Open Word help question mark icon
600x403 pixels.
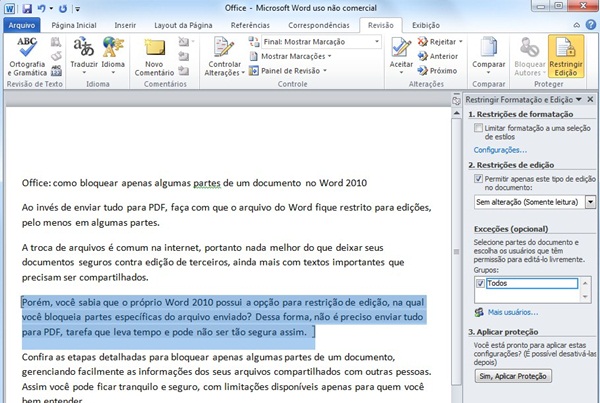pos(590,25)
